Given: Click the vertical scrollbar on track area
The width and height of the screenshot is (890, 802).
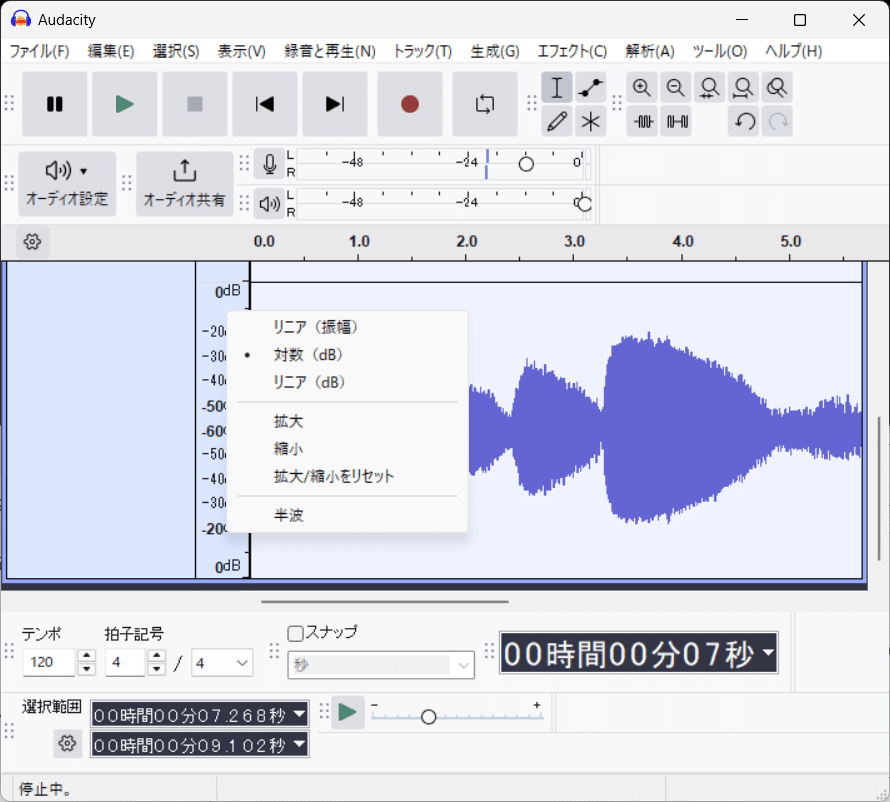Looking at the screenshot, I should coord(879,488).
